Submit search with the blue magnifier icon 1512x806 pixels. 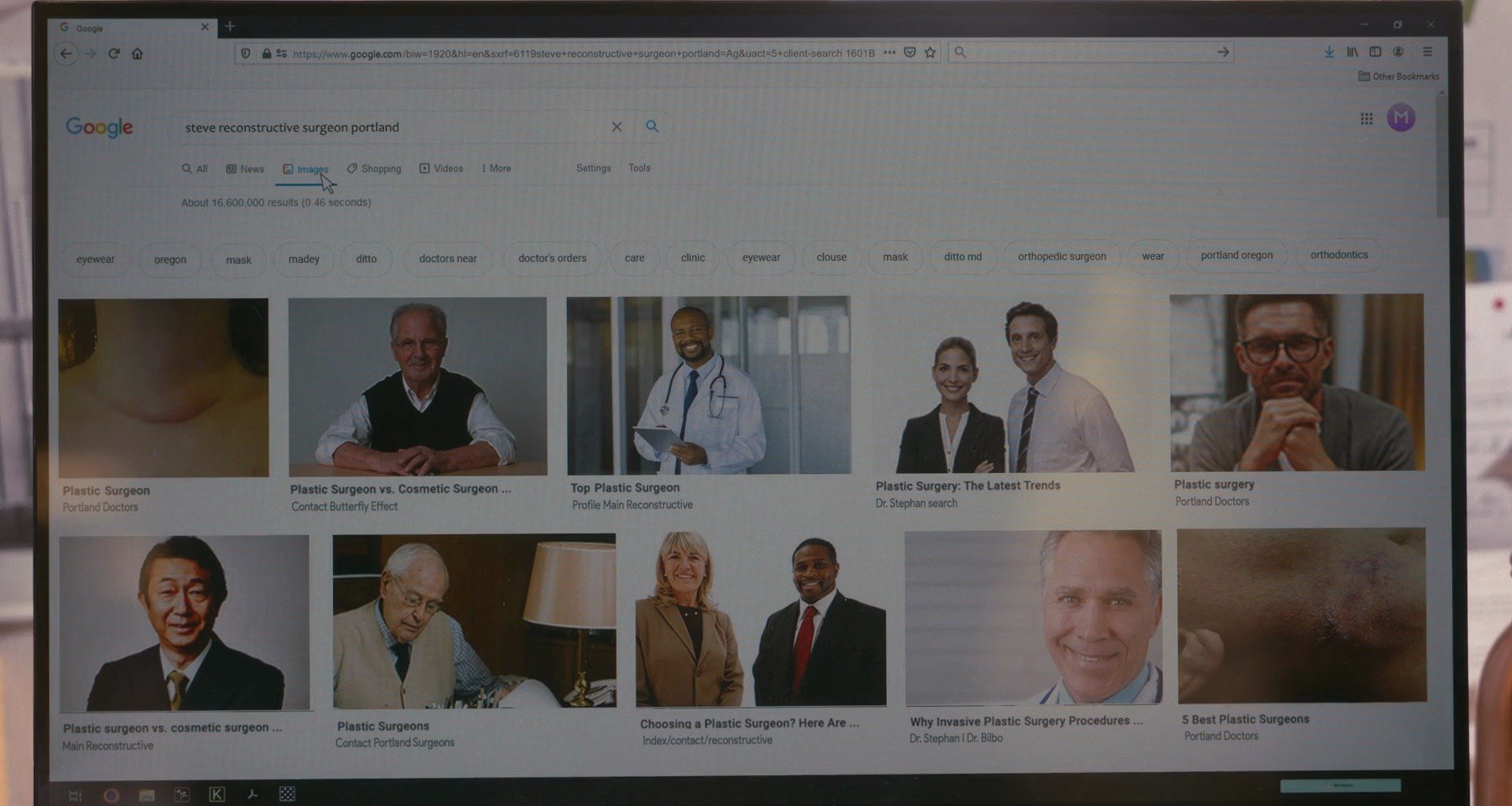tap(652, 127)
